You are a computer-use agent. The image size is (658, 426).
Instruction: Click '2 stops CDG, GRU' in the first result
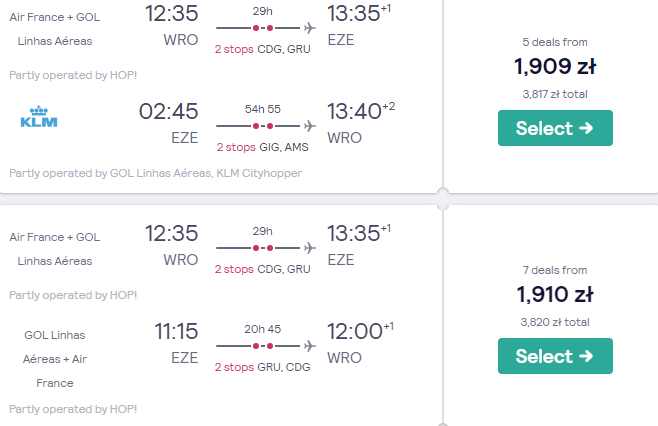pos(263,49)
